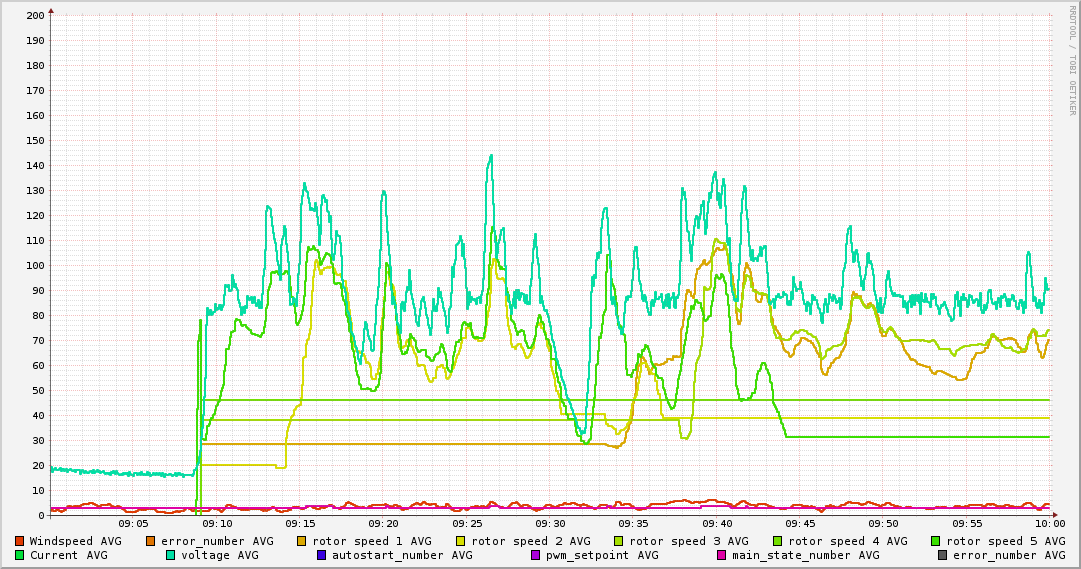Click the 50 value on the y-axis

tap(38, 390)
